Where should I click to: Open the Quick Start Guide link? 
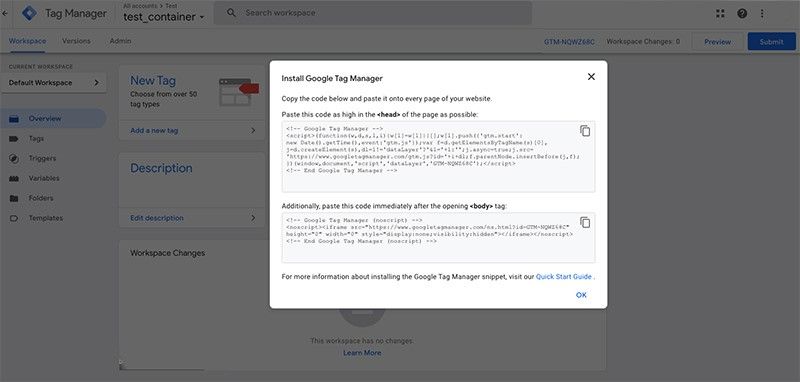[564, 276]
